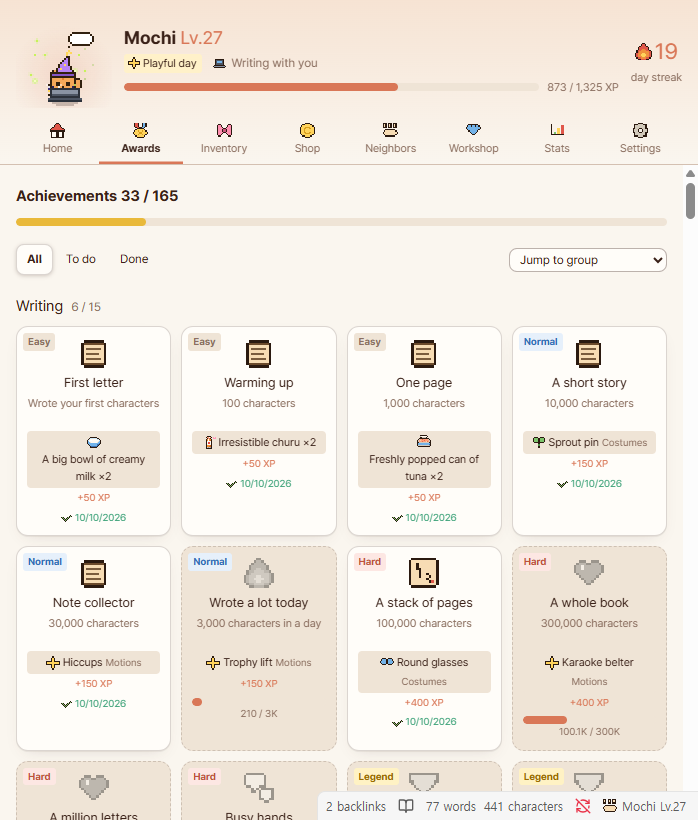Click the red sync-off icon in status bar
The width and height of the screenshot is (698, 820).
click(x=583, y=806)
